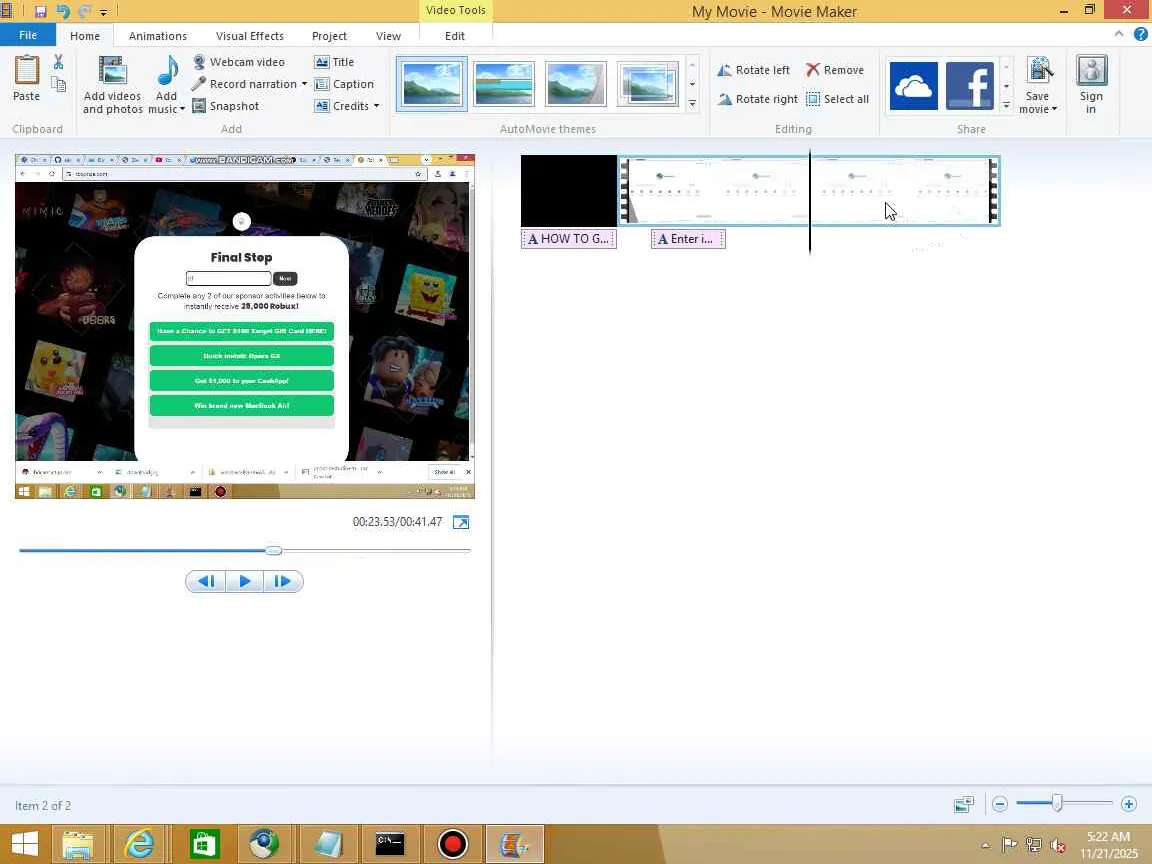
Task: View preview in full screen
Action: 461,522
